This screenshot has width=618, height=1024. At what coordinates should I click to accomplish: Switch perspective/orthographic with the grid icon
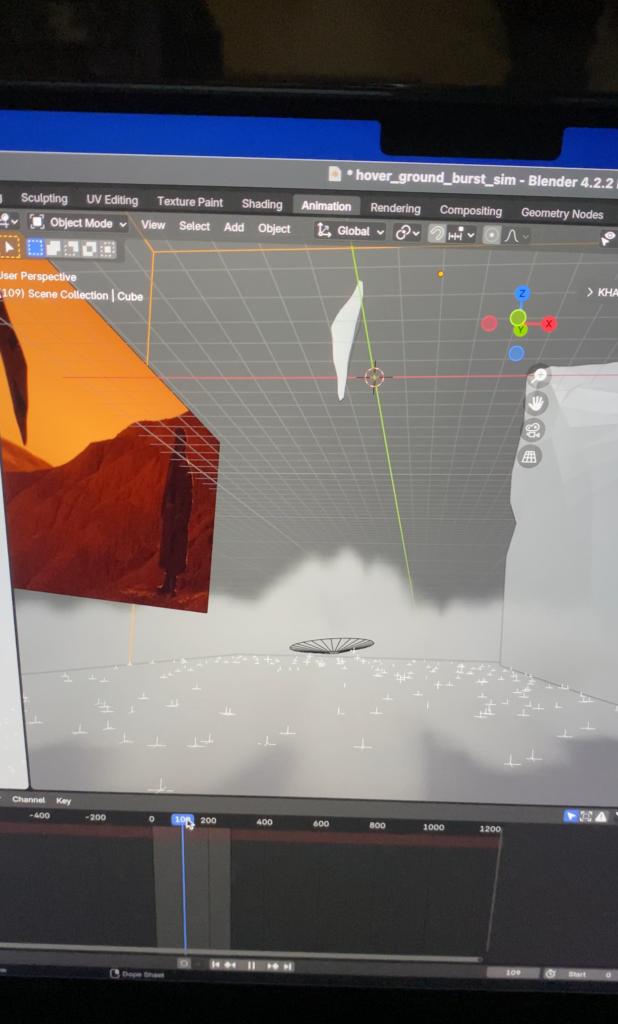pos(529,457)
